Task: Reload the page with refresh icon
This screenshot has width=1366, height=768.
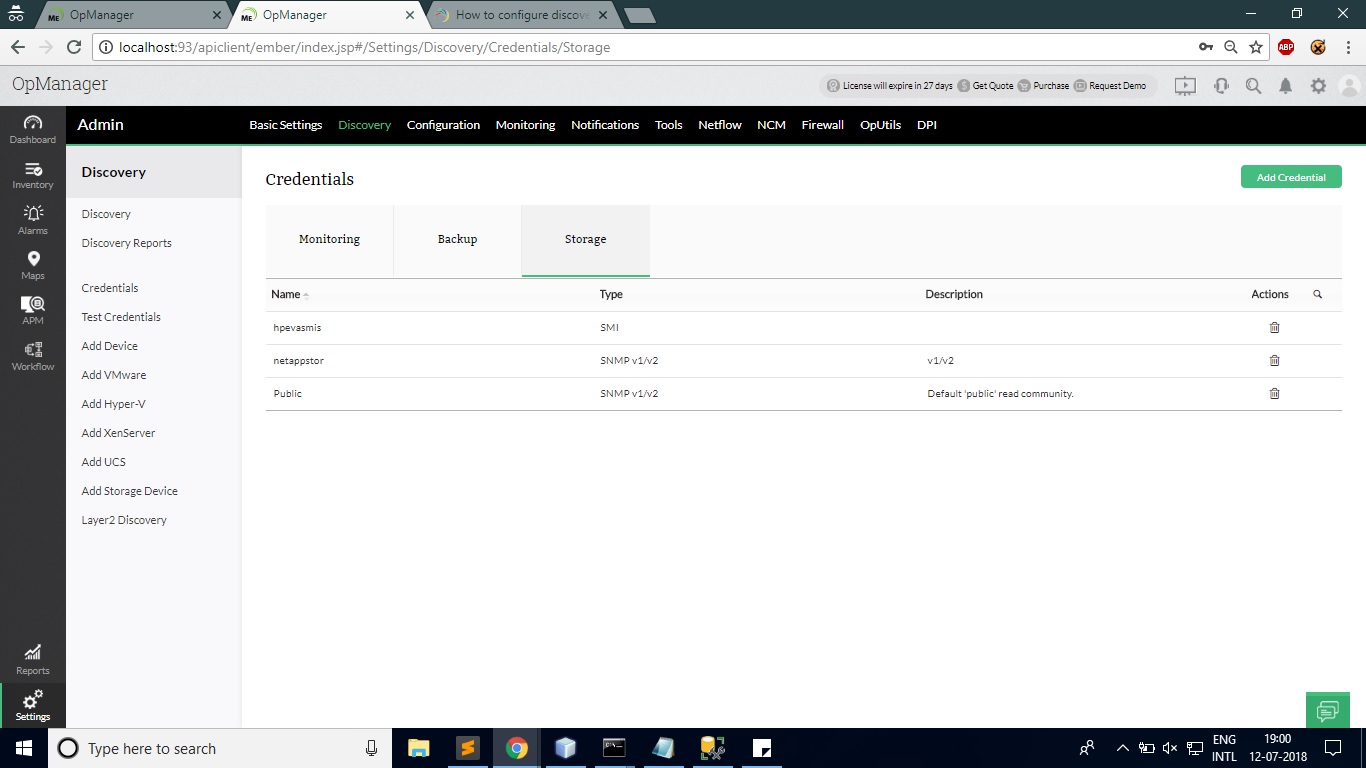Action: [73, 47]
